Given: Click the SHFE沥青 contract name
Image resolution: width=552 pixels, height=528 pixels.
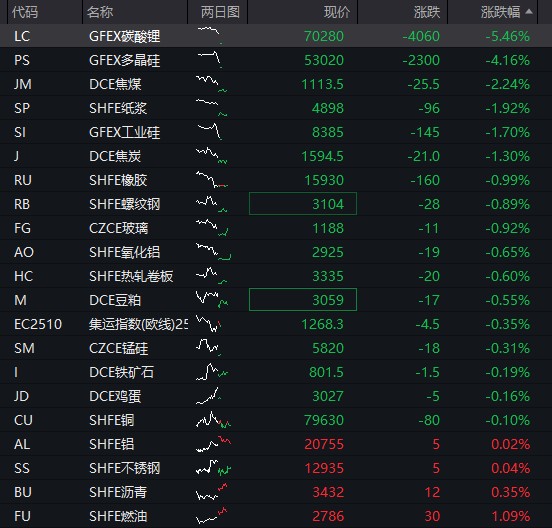Looking at the screenshot, I should click(x=118, y=492).
